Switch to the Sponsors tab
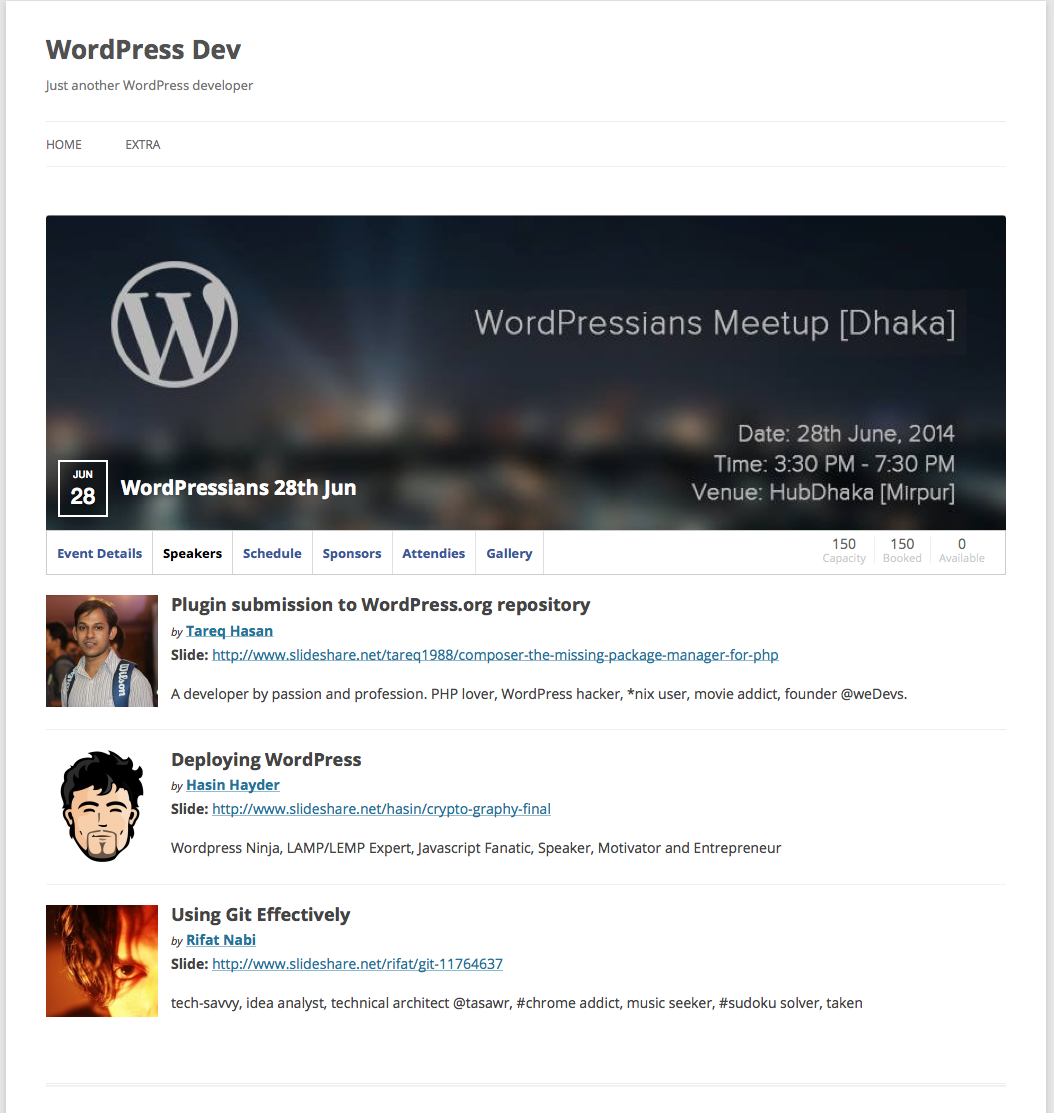Viewport: 1054px width, 1113px height. (x=352, y=553)
